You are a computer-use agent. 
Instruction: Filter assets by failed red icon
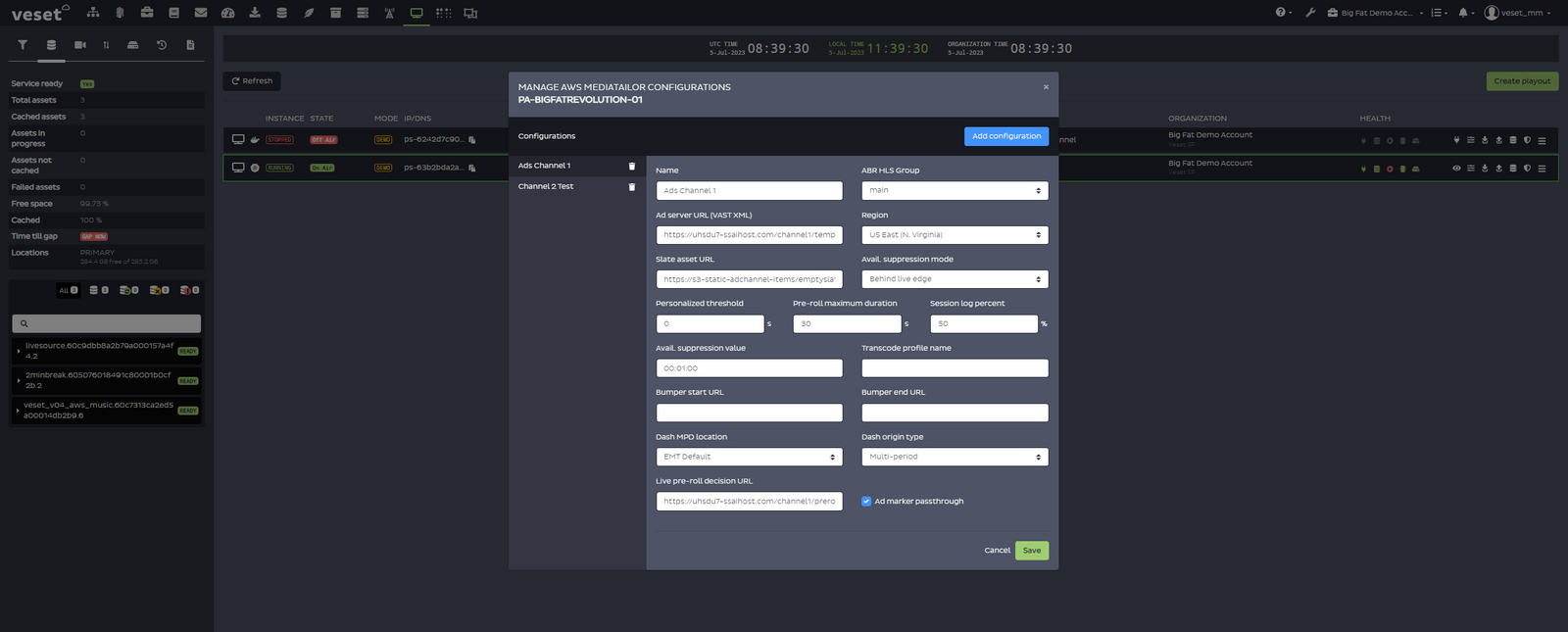189,290
